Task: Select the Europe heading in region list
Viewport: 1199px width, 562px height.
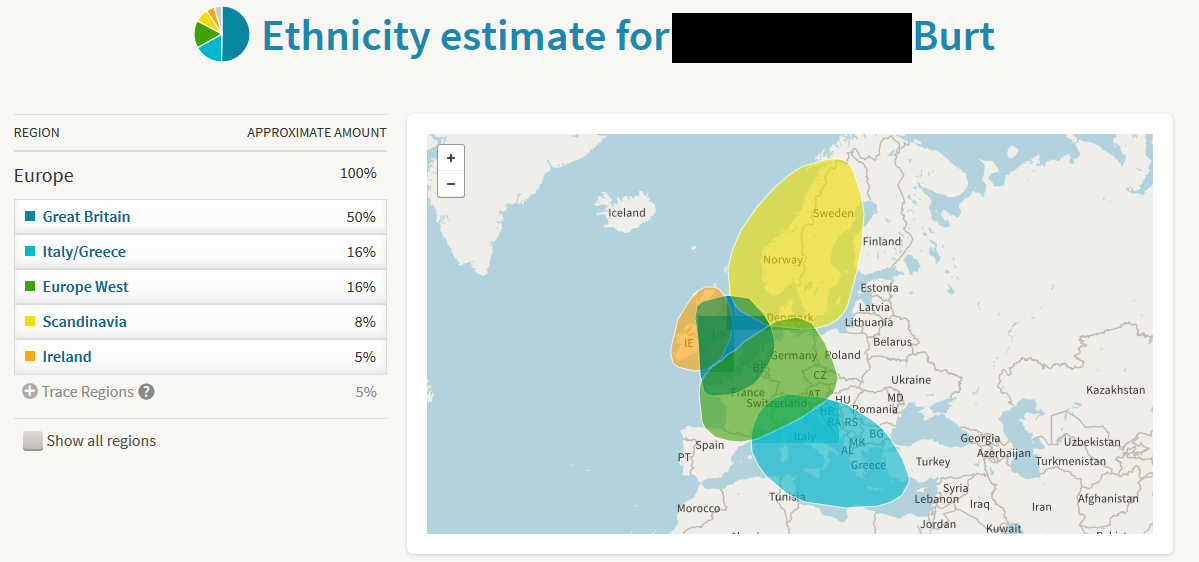Action: (44, 176)
